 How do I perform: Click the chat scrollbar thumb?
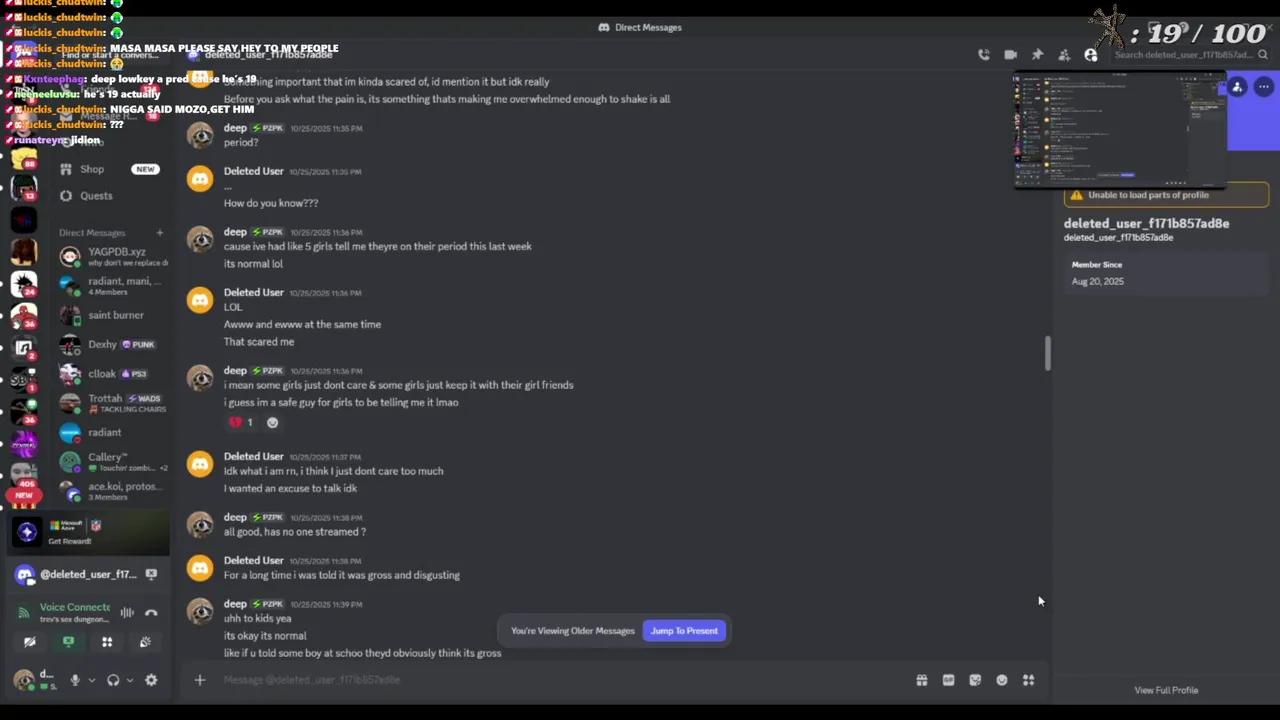point(1047,353)
